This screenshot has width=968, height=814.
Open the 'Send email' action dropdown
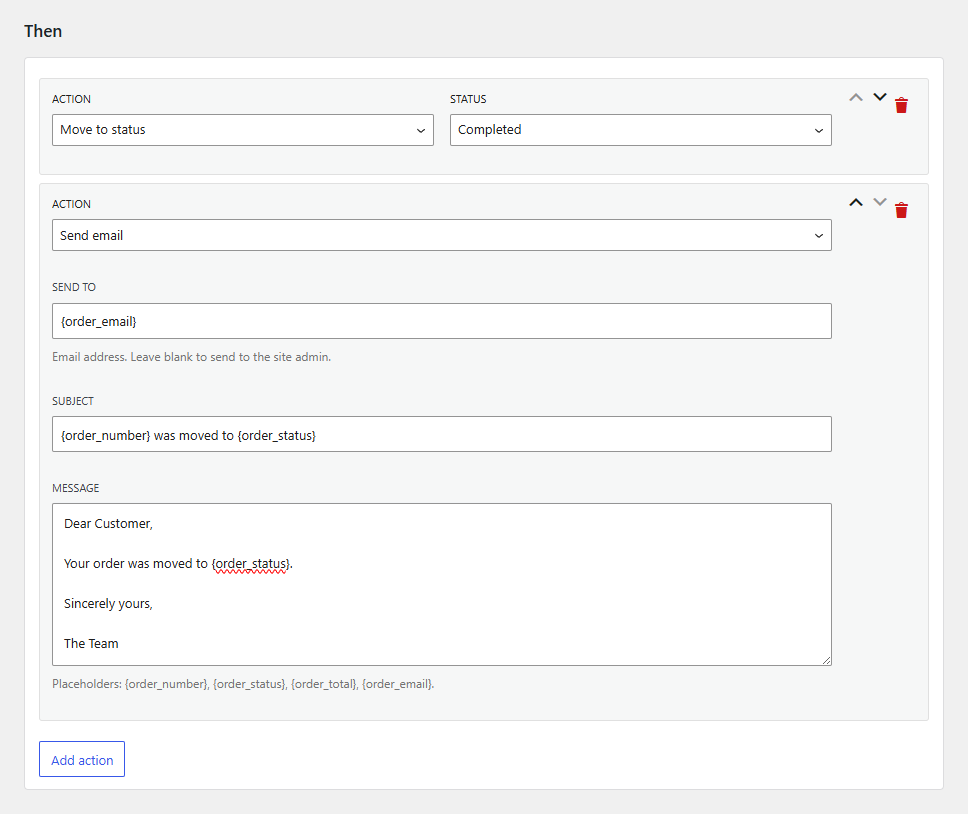pyautogui.click(x=441, y=235)
